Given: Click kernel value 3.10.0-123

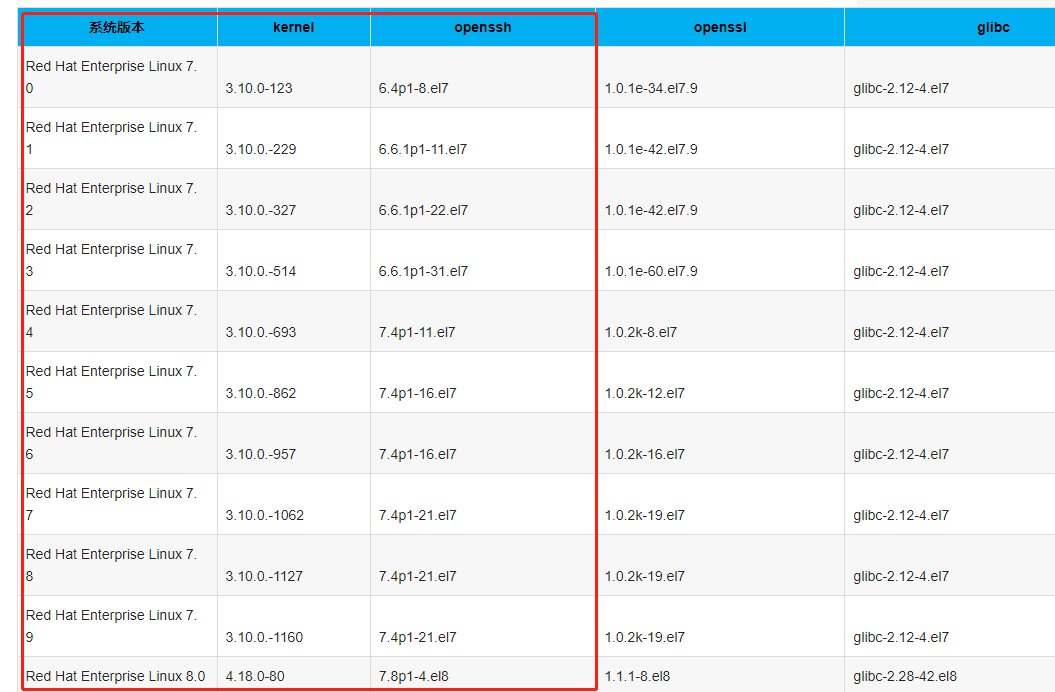Looking at the screenshot, I should [x=259, y=88].
